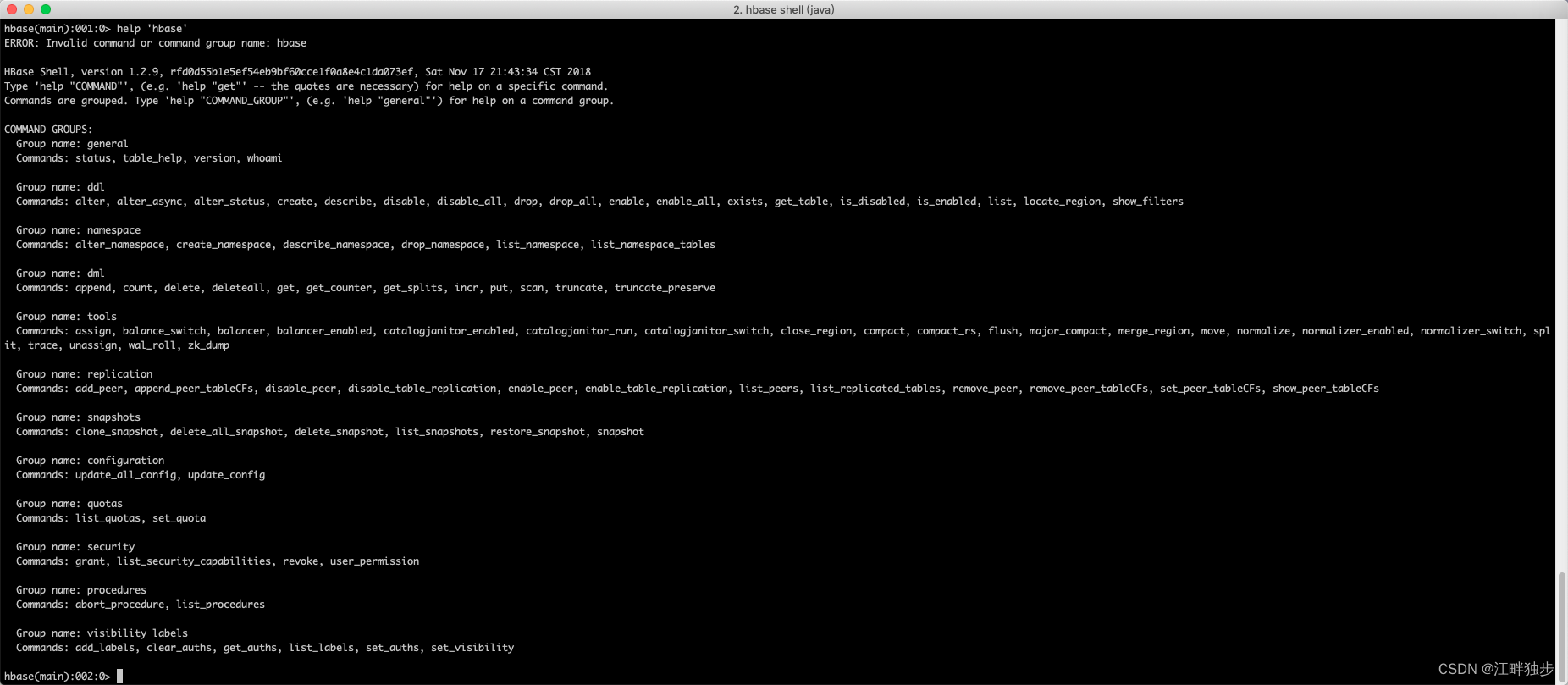Click the 'locate_region' command text
Viewport: 1568px width, 685px height.
coord(1063,202)
